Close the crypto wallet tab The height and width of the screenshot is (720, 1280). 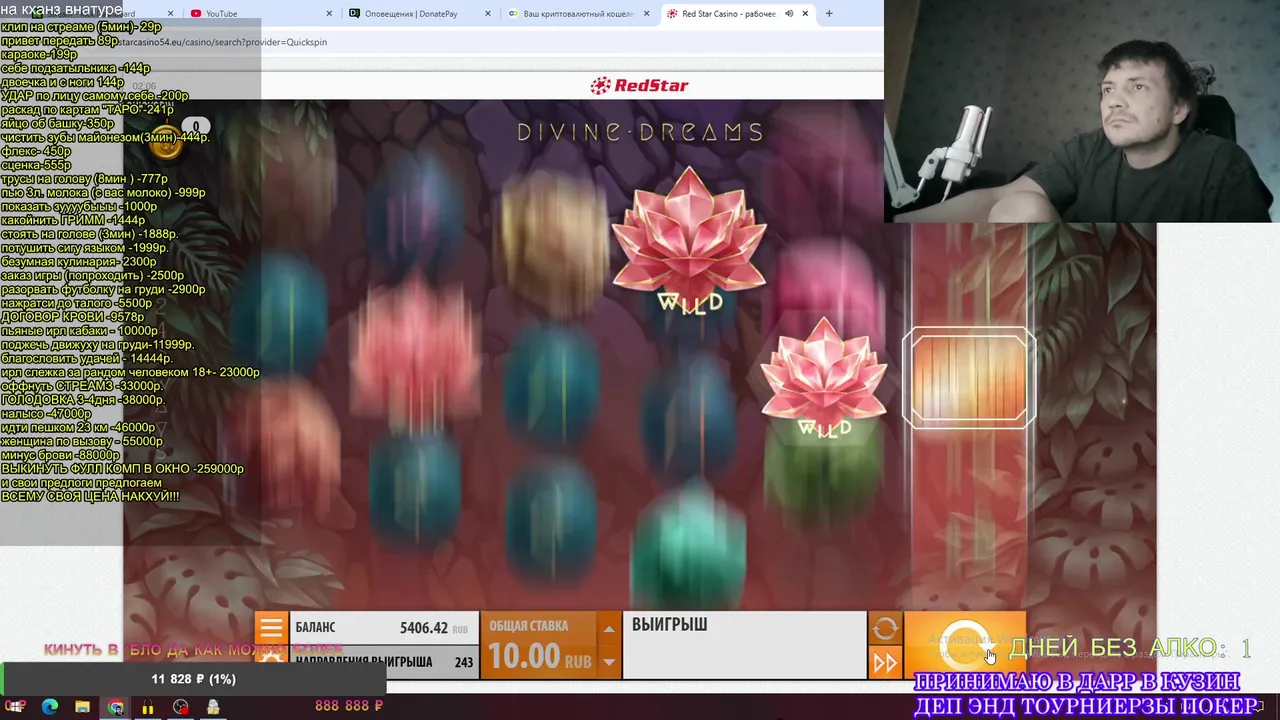pos(646,14)
